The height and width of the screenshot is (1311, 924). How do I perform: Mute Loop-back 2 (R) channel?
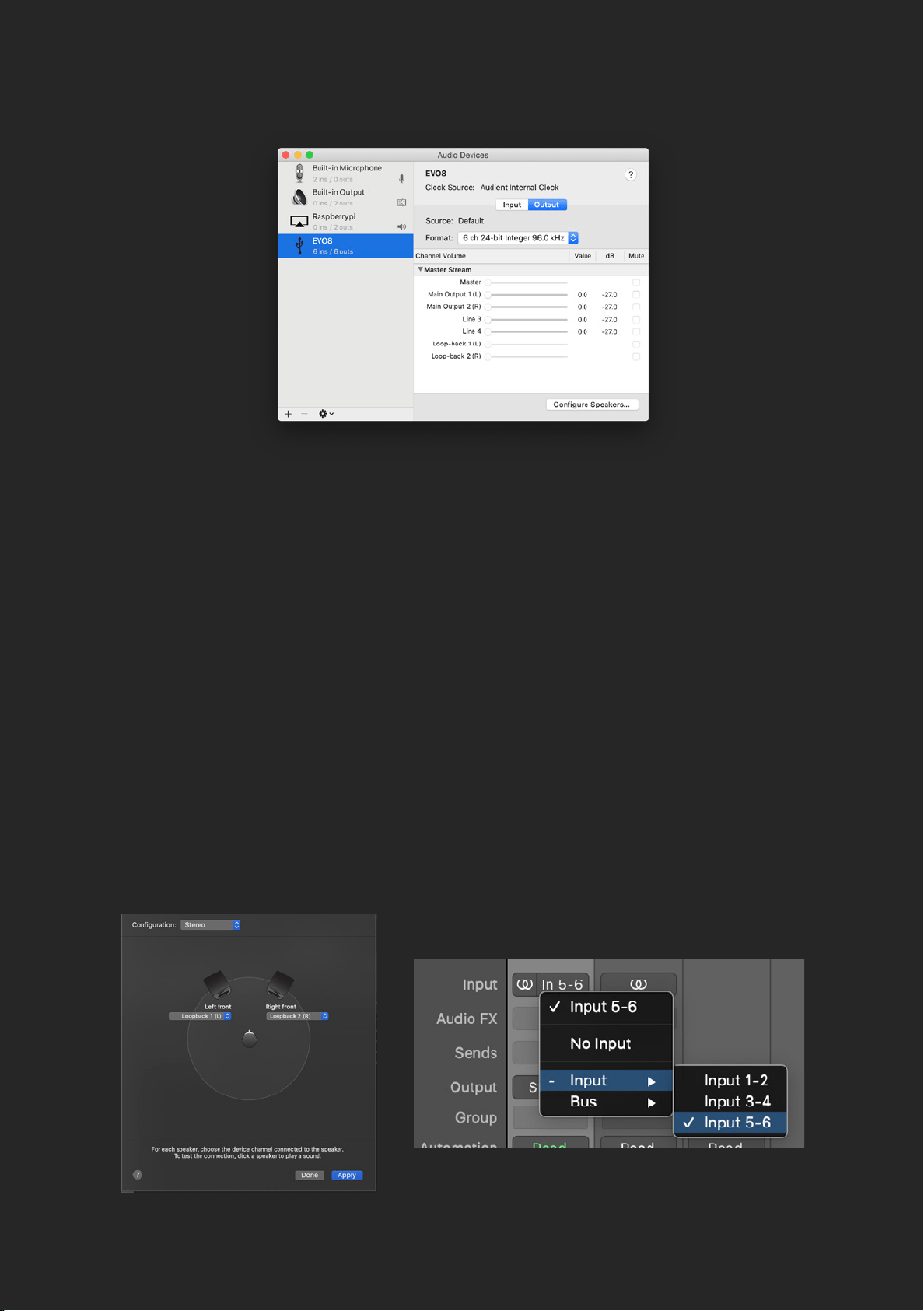click(636, 357)
